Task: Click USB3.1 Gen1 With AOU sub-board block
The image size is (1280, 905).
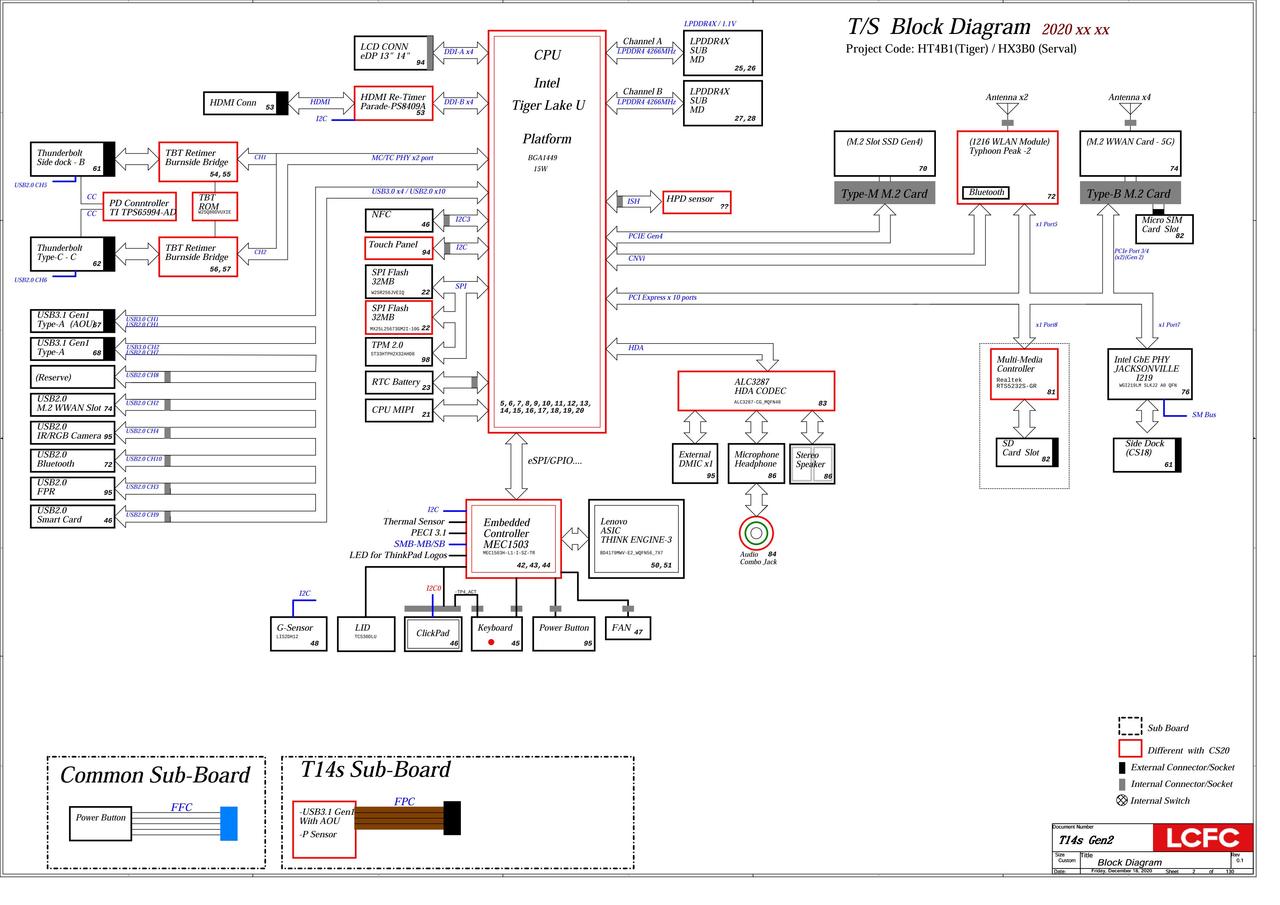Action: pos(324,829)
